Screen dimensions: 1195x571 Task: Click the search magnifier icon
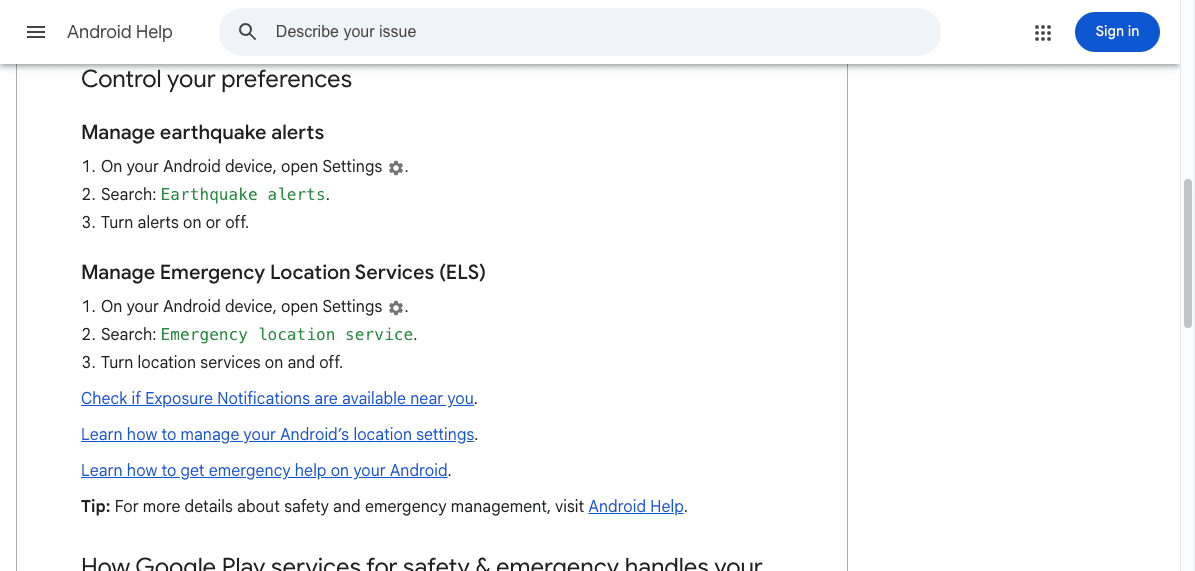click(x=247, y=32)
